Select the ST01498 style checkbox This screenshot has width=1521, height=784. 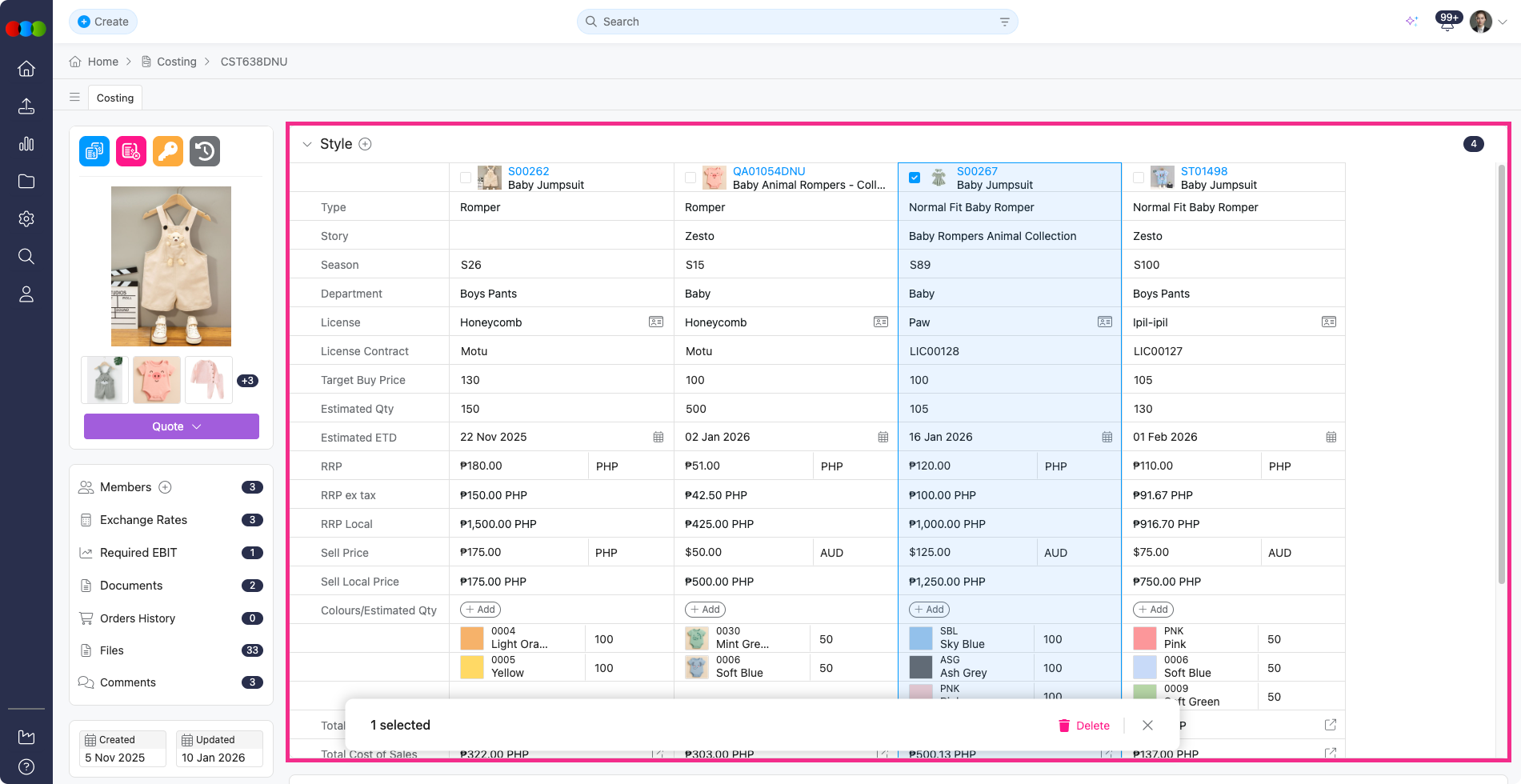click(1139, 178)
